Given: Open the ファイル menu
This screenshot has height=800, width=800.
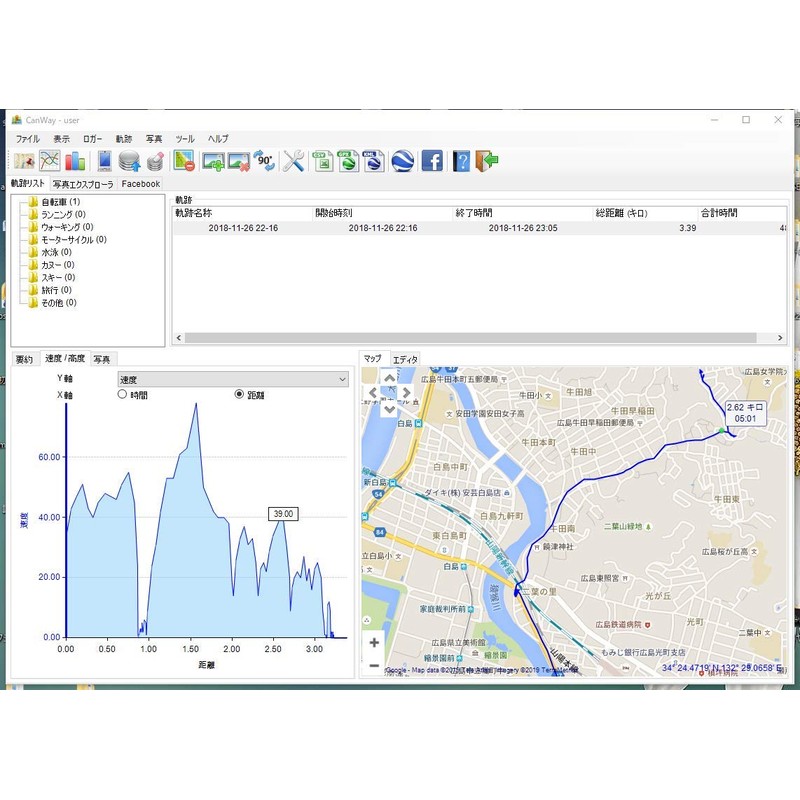Looking at the screenshot, I should [x=27, y=139].
